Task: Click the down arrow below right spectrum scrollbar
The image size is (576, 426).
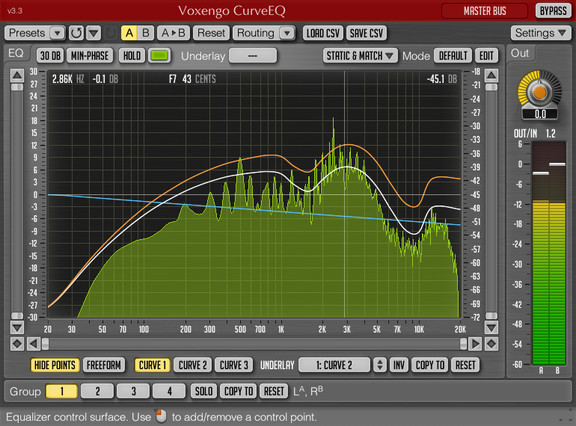Action: (491, 327)
